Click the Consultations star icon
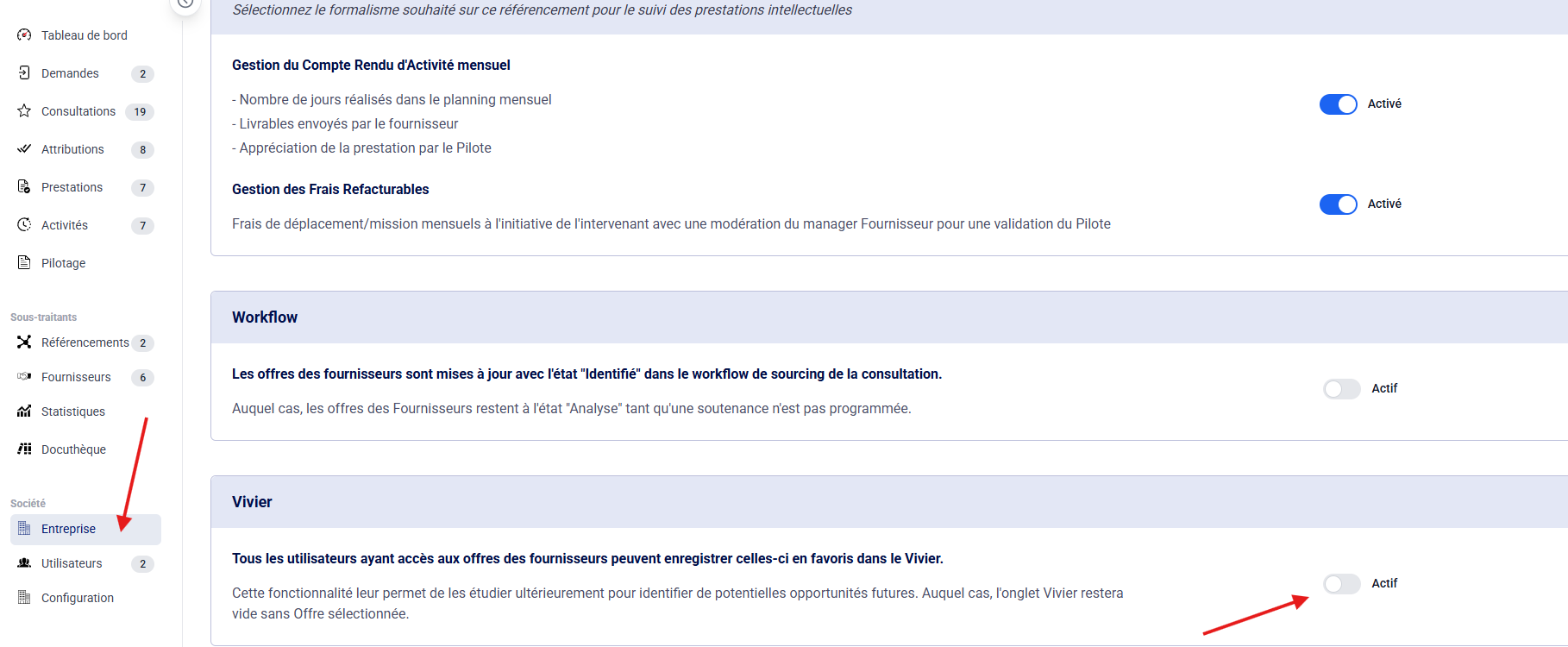This screenshot has width=1568, height=647. coord(24,111)
